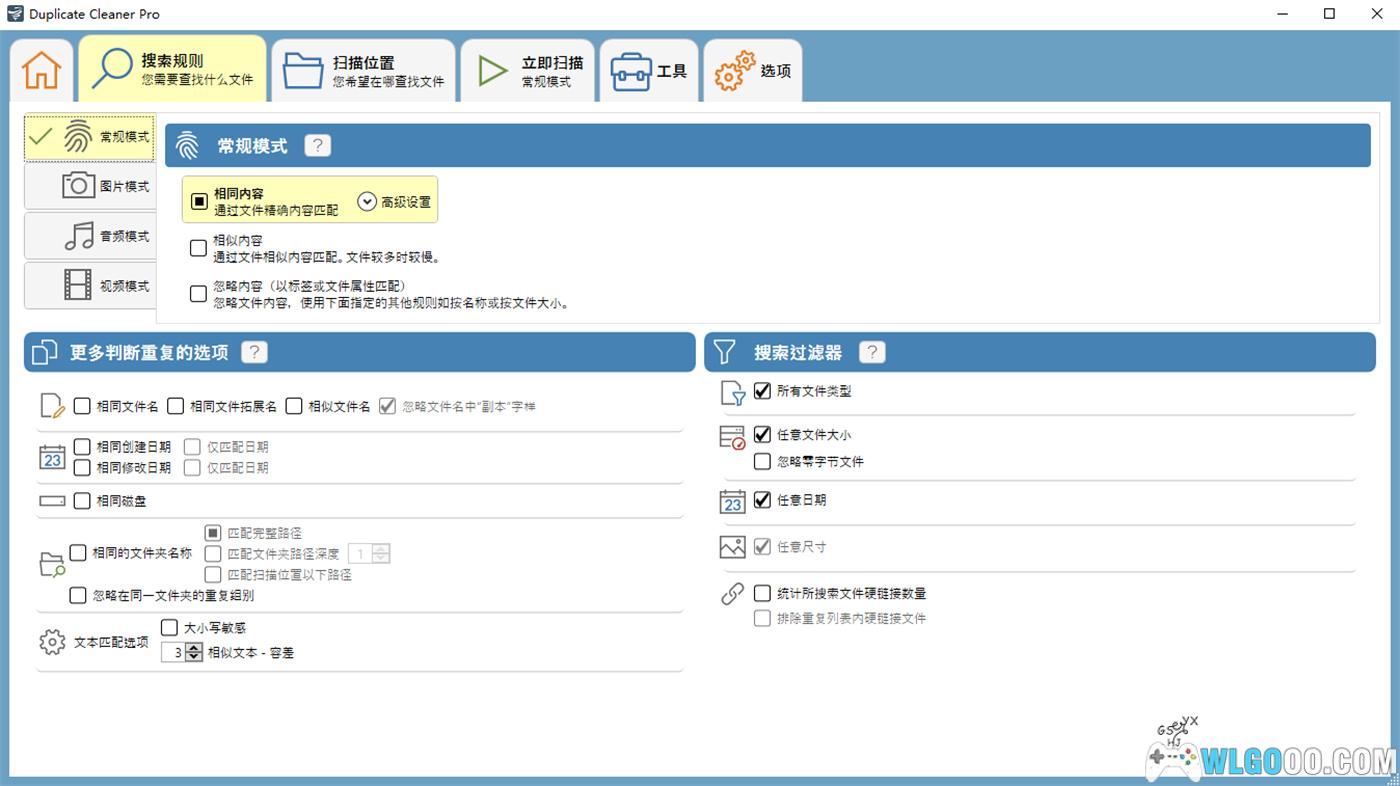Toggle 忽略零字节文件 checkbox
The width and height of the screenshot is (1400, 786).
tap(762, 461)
